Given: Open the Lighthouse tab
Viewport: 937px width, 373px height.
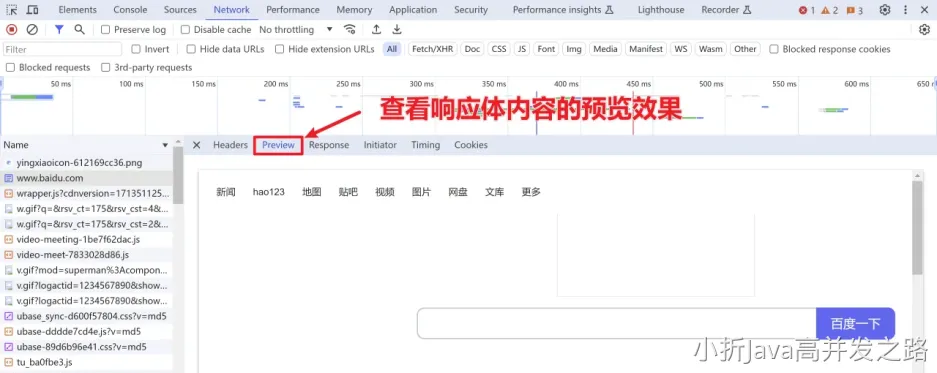Looking at the screenshot, I should [x=661, y=10].
